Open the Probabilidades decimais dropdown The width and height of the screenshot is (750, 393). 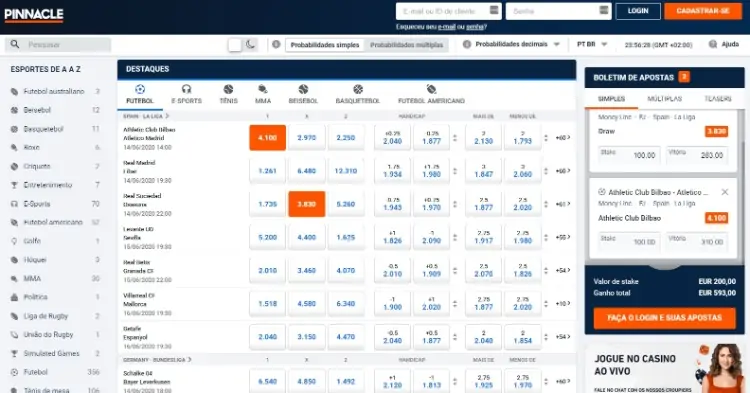coord(511,44)
